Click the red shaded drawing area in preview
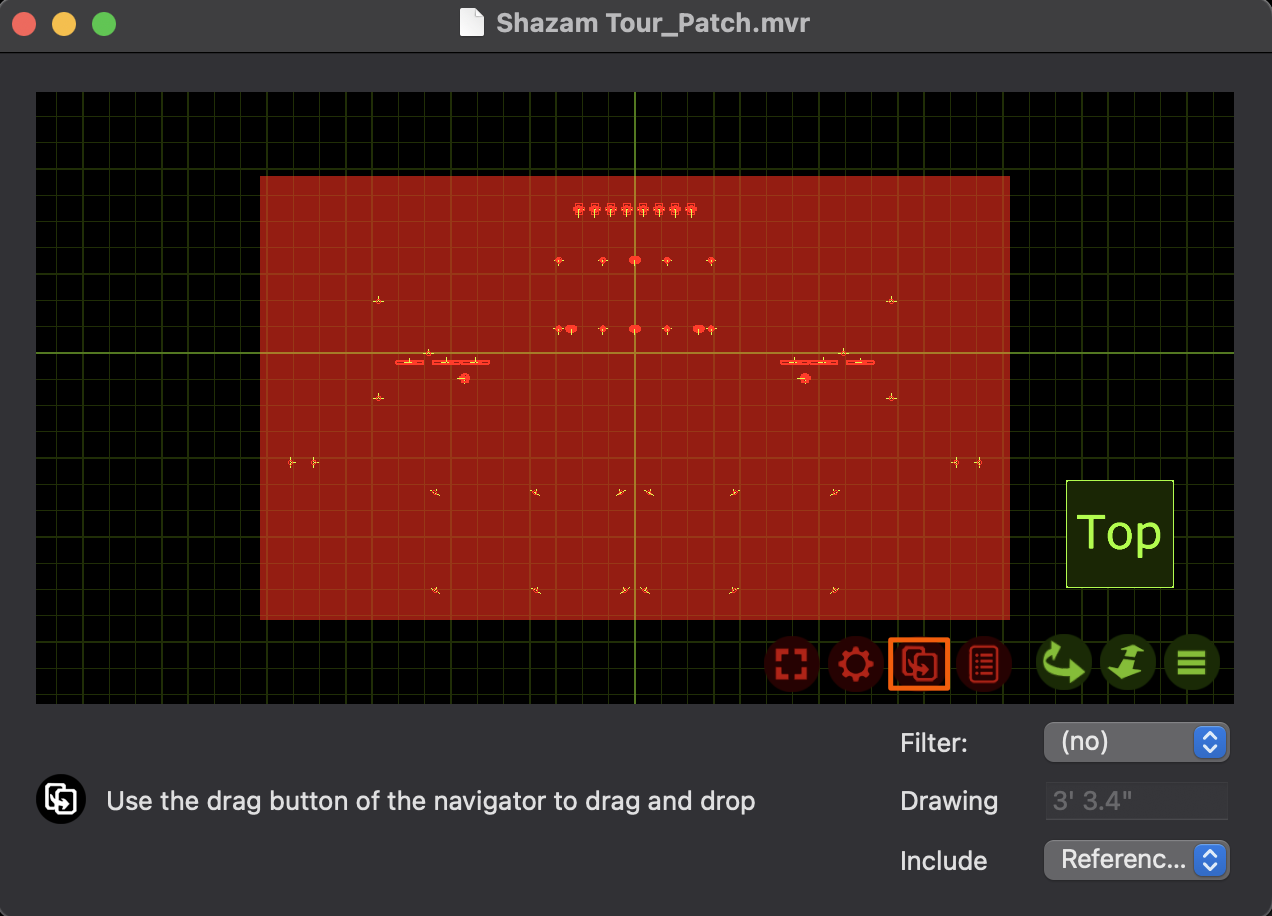Viewport: 1272px width, 916px height. 500,540
